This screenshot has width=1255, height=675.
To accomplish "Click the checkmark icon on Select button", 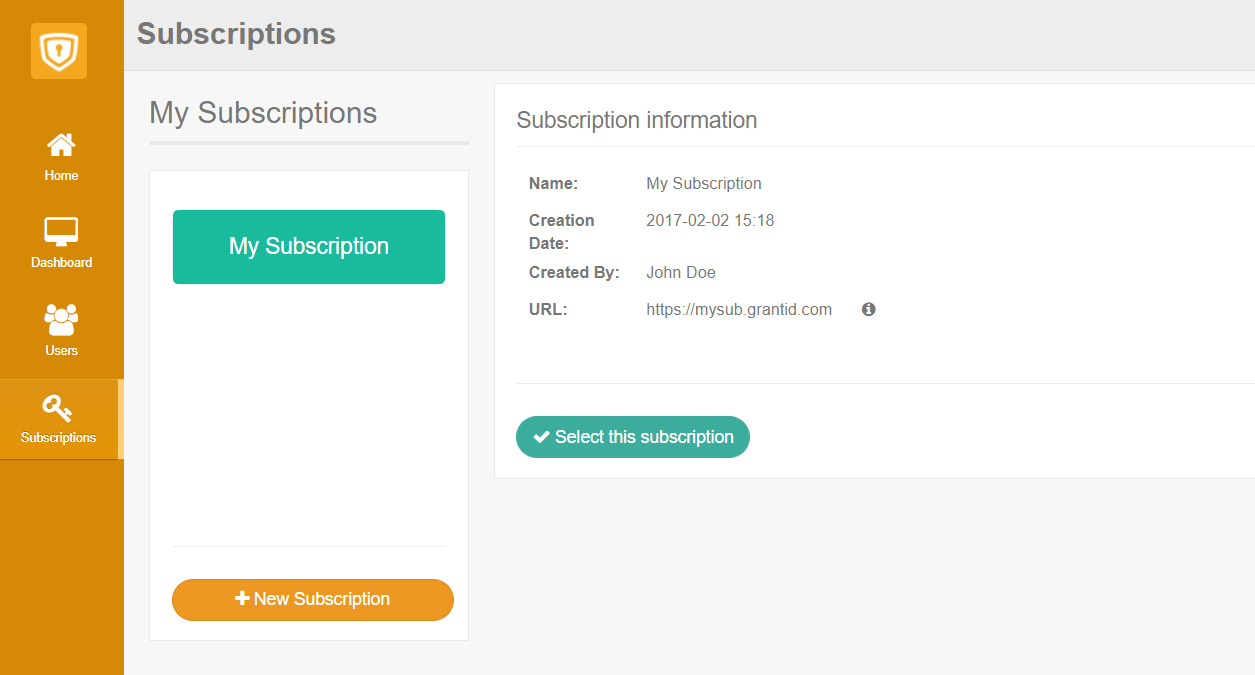I will coord(542,437).
